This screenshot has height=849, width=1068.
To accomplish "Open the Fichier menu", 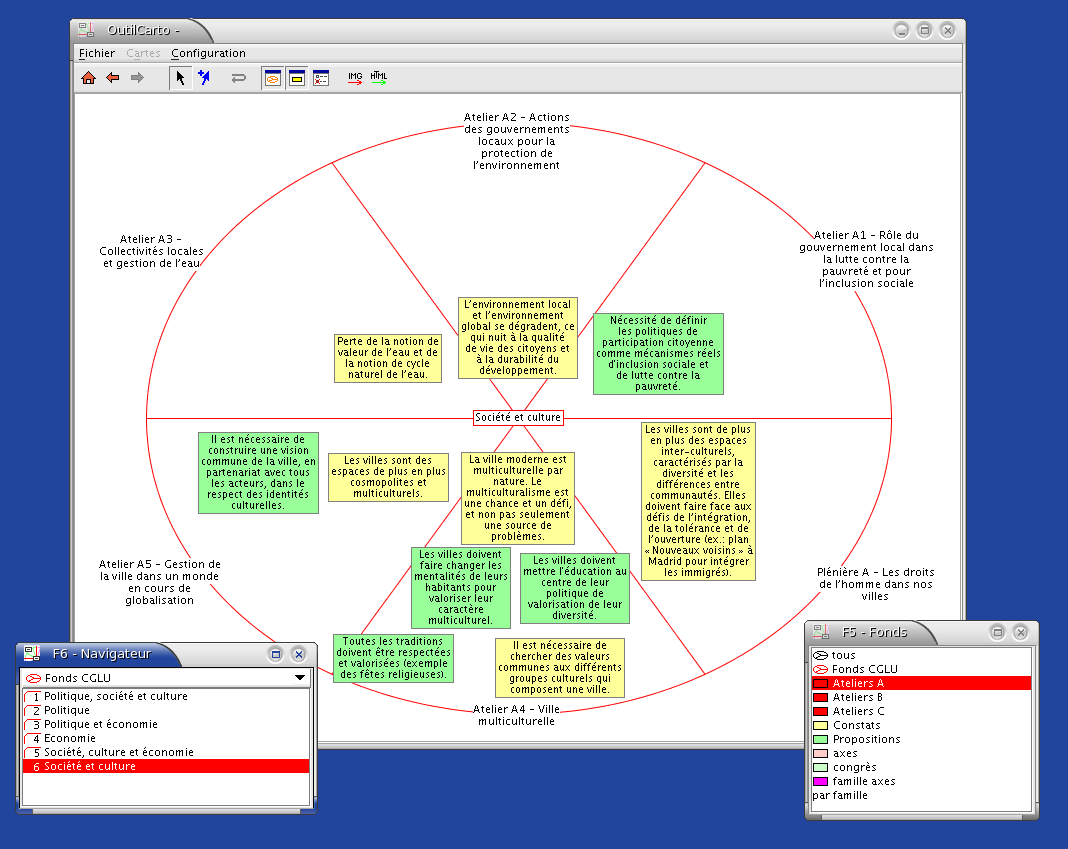I will click(97, 53).
